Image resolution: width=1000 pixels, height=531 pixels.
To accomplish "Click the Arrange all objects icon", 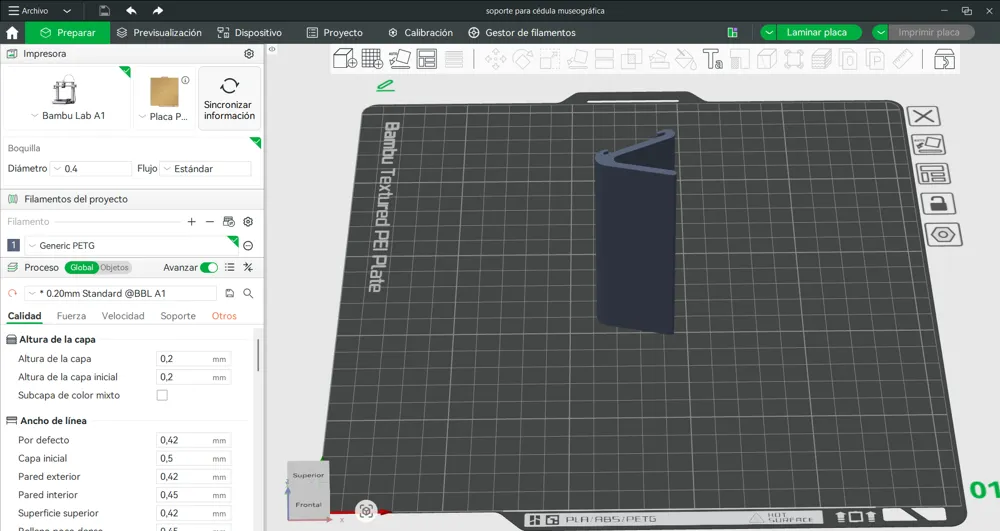I will (x=427, y=59).
